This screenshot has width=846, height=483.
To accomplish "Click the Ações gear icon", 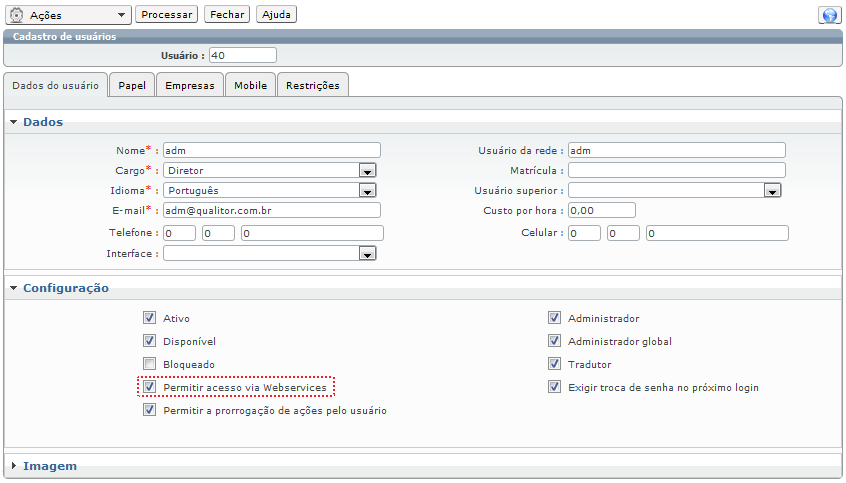I will coord(16,15).
